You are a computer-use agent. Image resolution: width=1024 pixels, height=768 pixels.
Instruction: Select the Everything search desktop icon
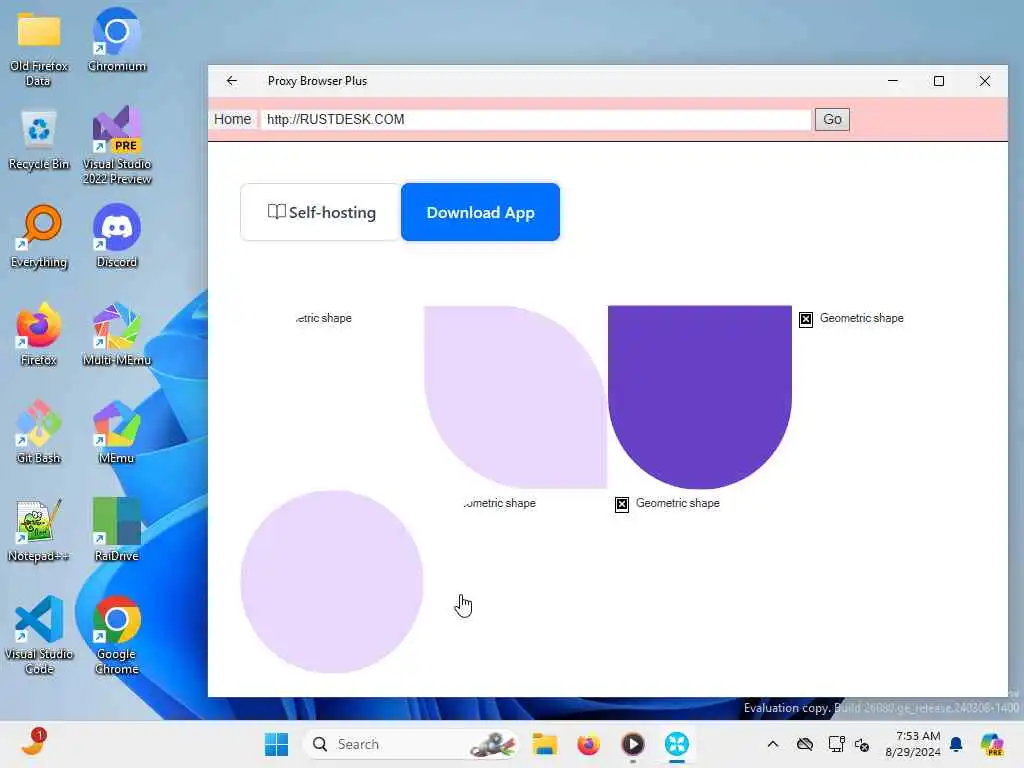click(39, 237)
